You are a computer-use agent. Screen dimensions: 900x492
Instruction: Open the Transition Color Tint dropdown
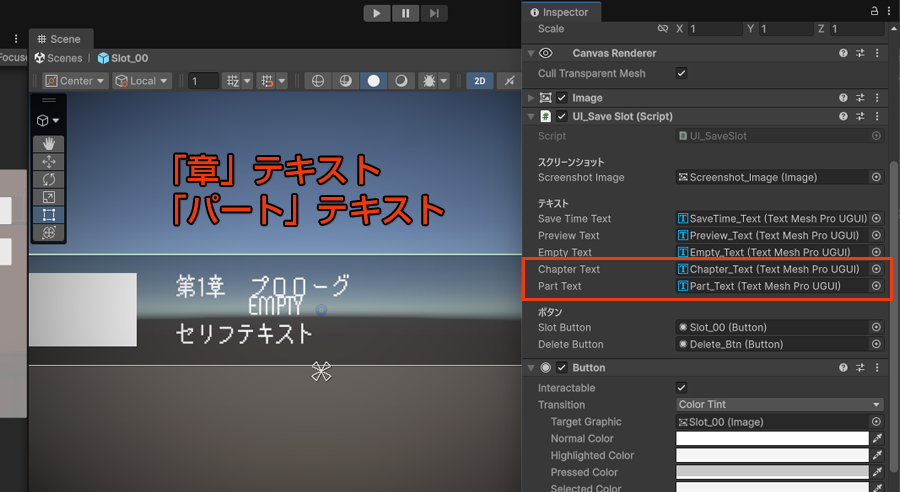coord(779,405)
